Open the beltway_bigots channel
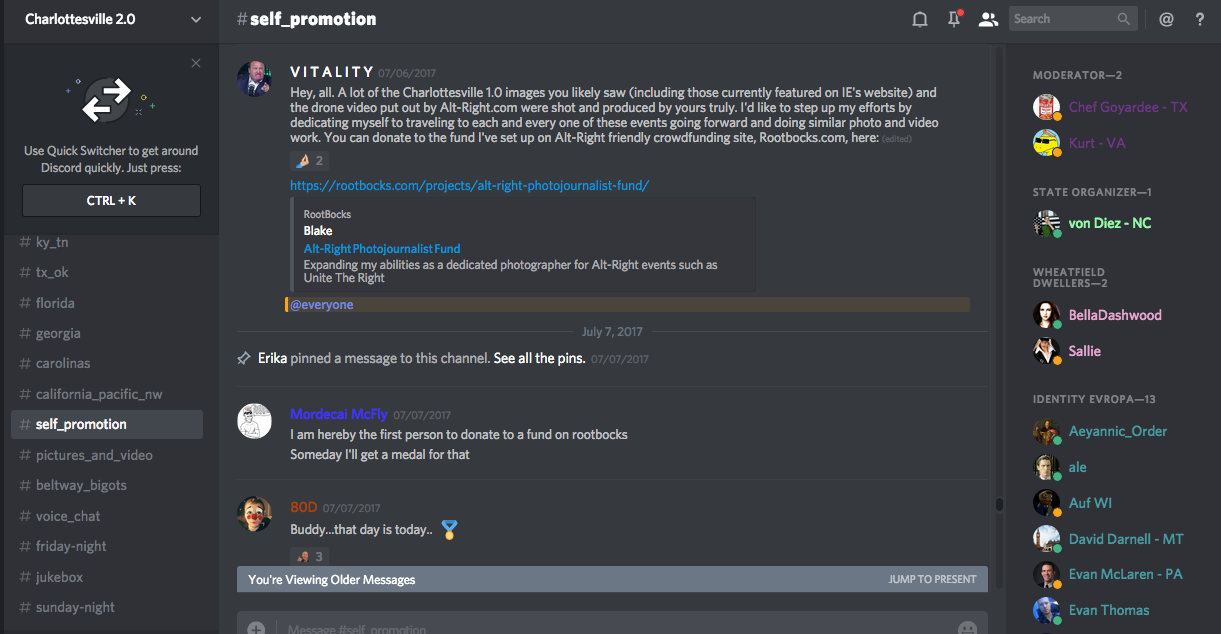Viewport: 1221px width, 634px height. pyautogui.click(x=81, y=485)
